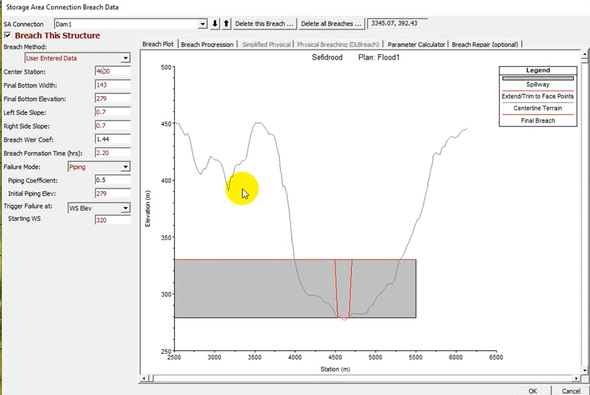Click the Spillway legend entry

click(538, 84)
